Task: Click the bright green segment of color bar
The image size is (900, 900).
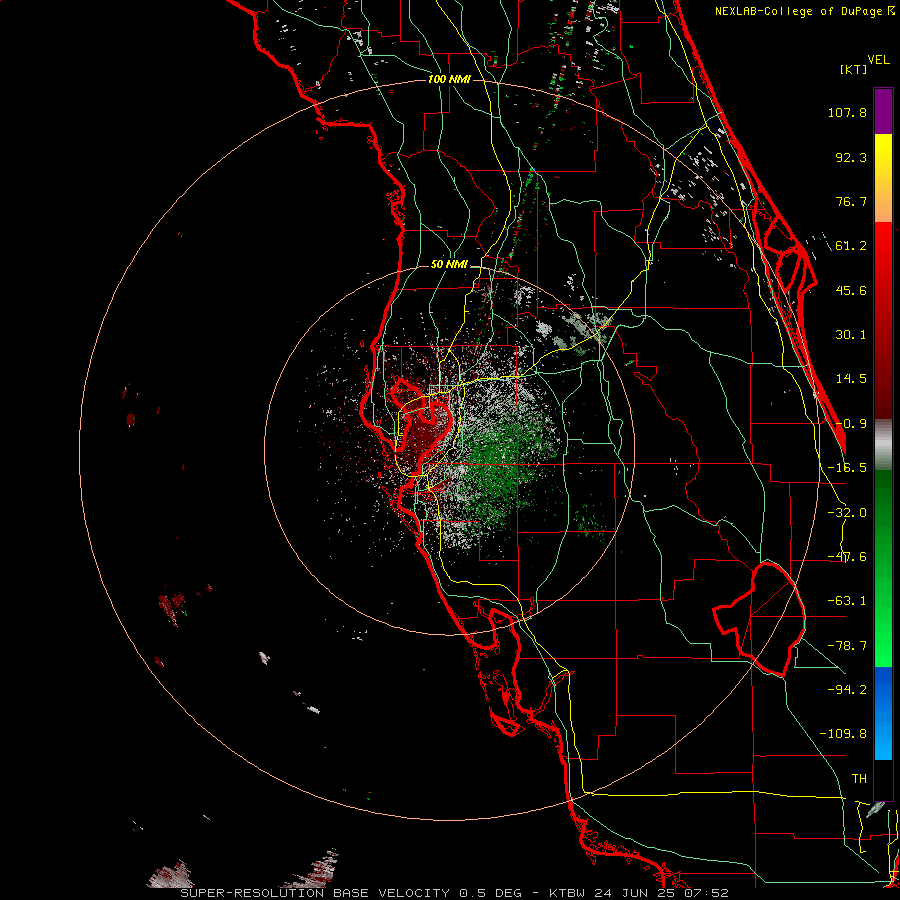Action: coord(883,568)
